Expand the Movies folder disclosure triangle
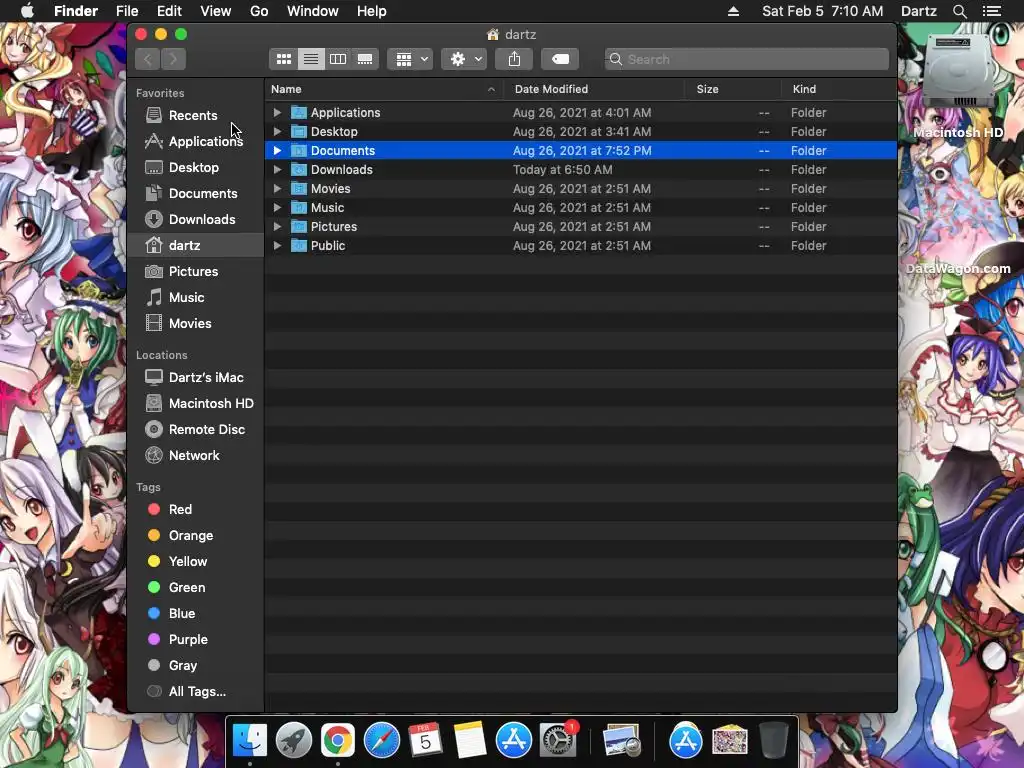The image size is (1024, 768). click(277, 188)
